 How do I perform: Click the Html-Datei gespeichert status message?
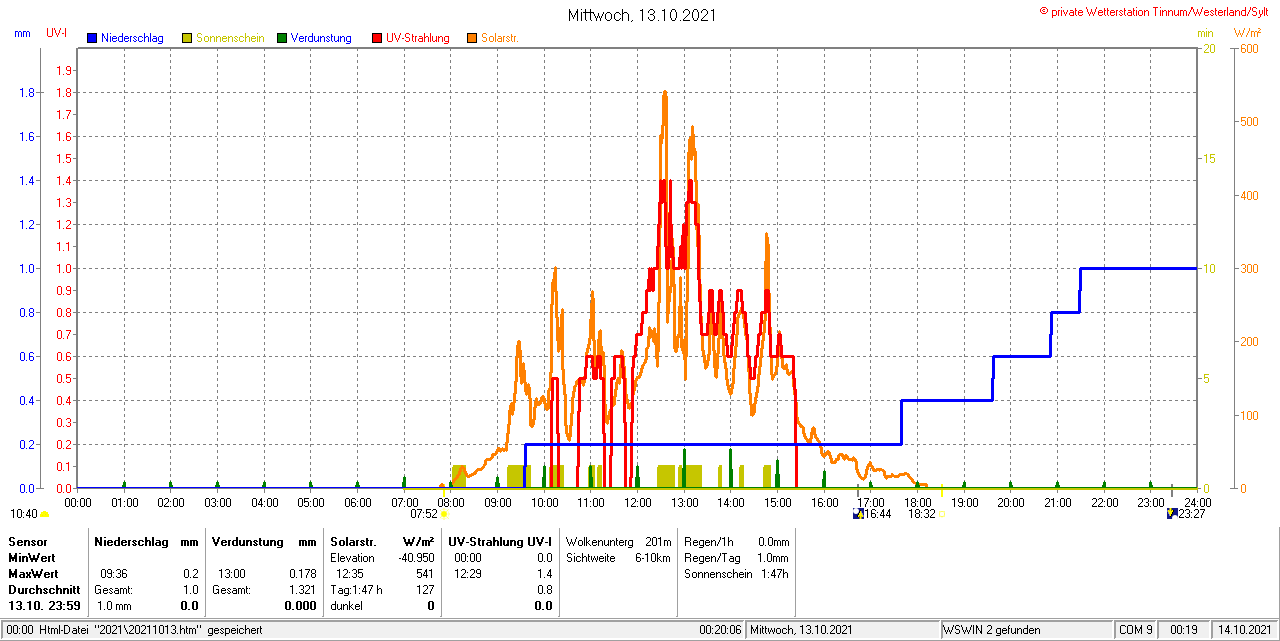click(151, 630)
